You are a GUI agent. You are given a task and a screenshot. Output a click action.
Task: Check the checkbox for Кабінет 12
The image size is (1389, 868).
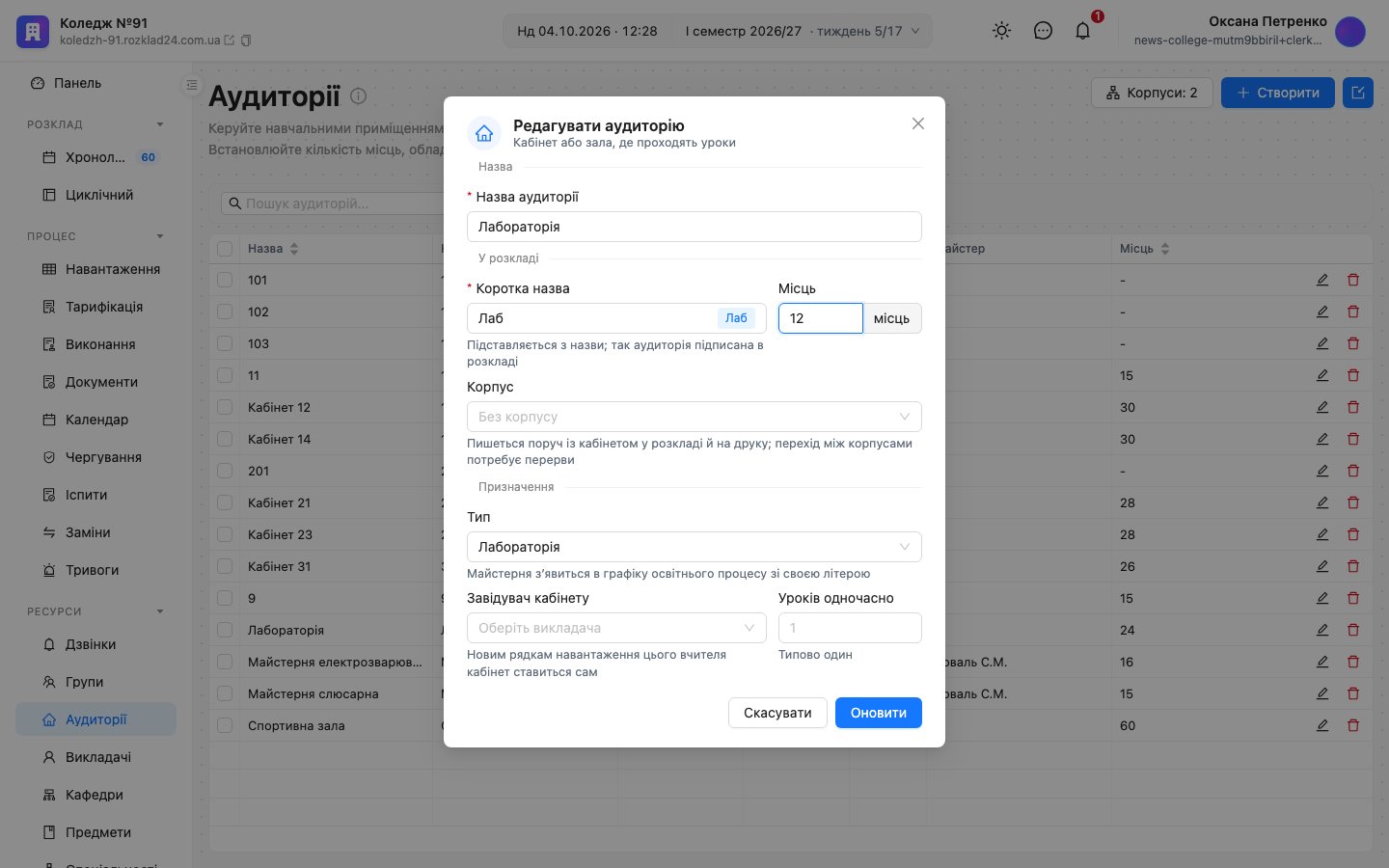(x=225, y=407)
